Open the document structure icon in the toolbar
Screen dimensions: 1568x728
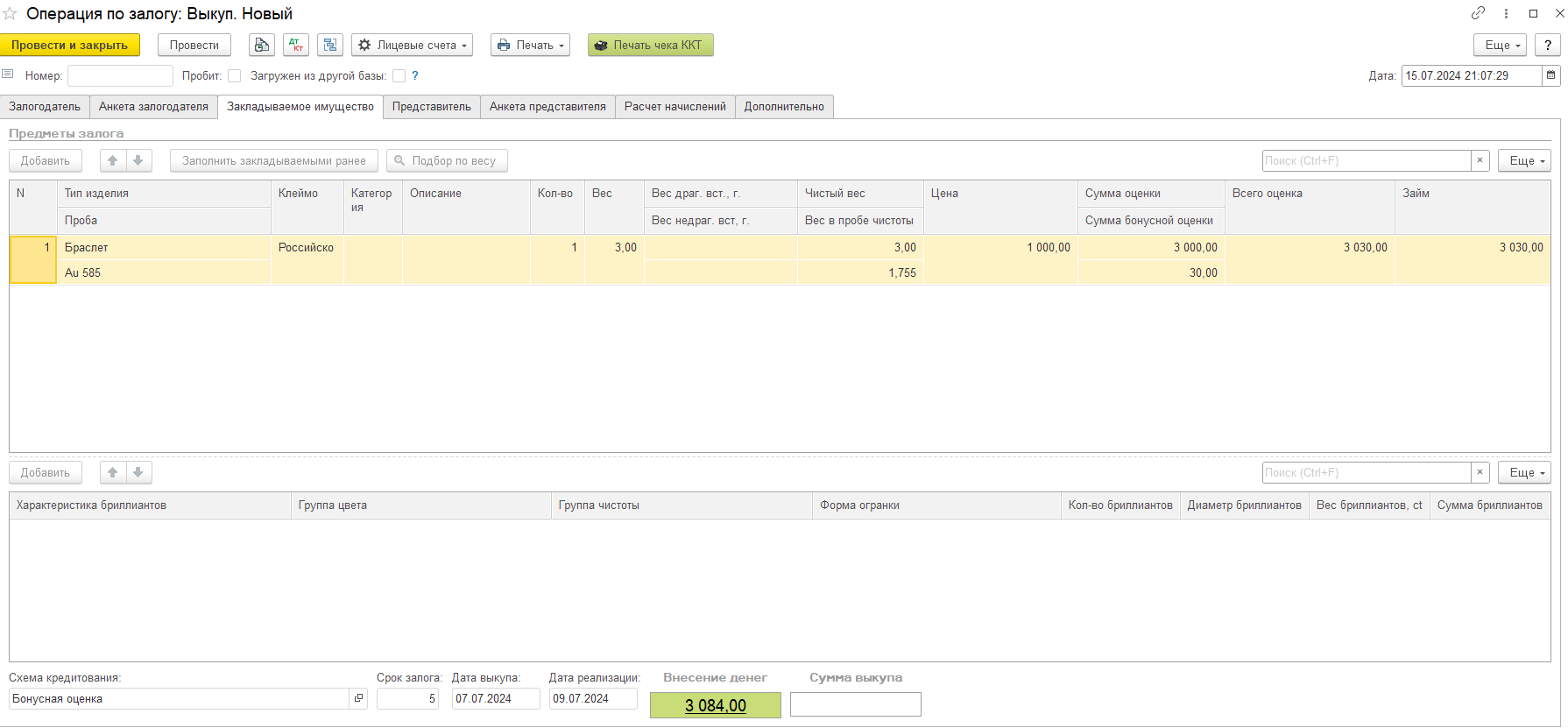tap(330, 45)
